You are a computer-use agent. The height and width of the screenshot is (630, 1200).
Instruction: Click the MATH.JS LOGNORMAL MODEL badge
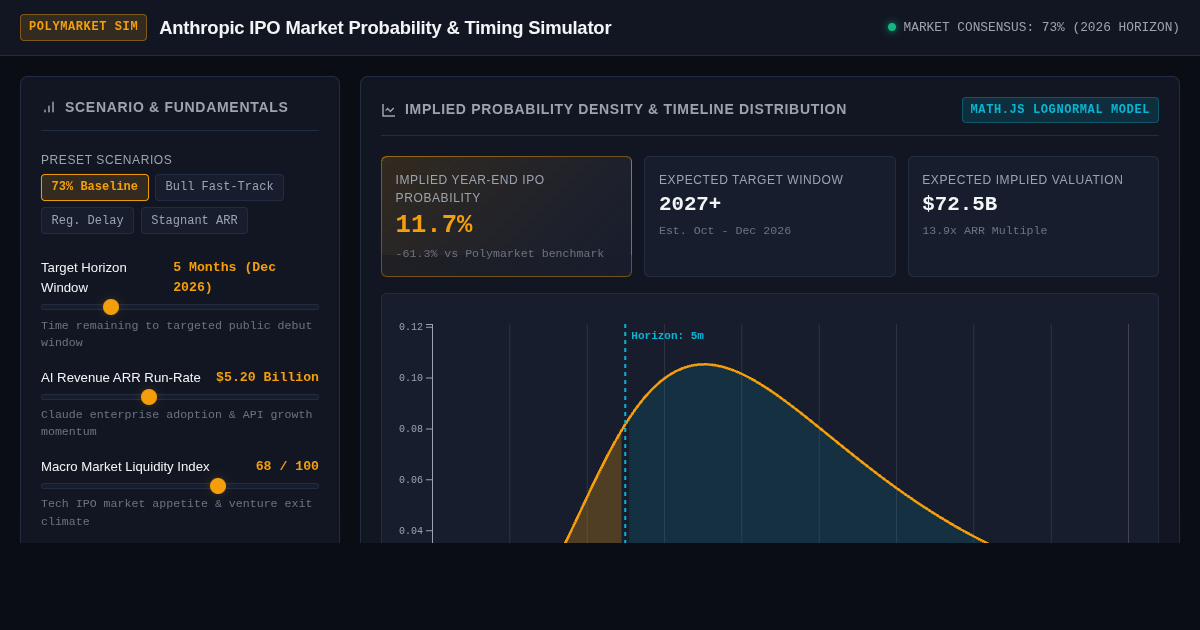(1060, 110)
